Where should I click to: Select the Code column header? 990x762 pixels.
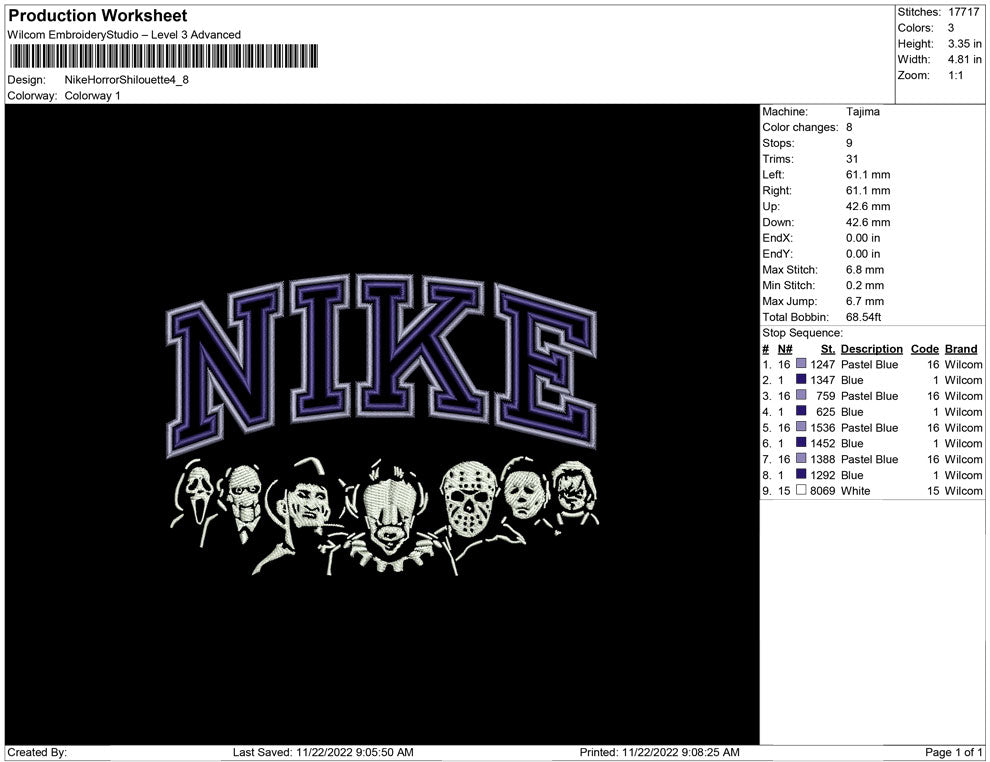click(924, 349)
